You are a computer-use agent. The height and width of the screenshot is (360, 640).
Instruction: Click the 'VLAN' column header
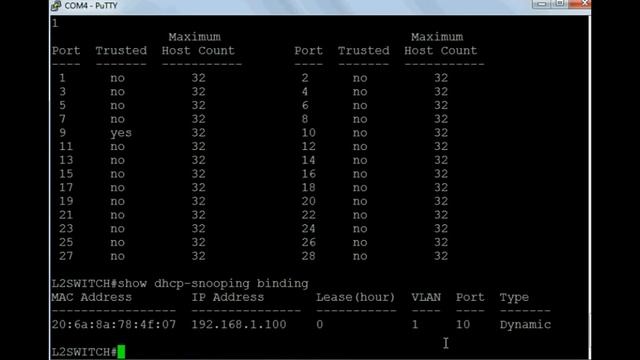[426, 297]
